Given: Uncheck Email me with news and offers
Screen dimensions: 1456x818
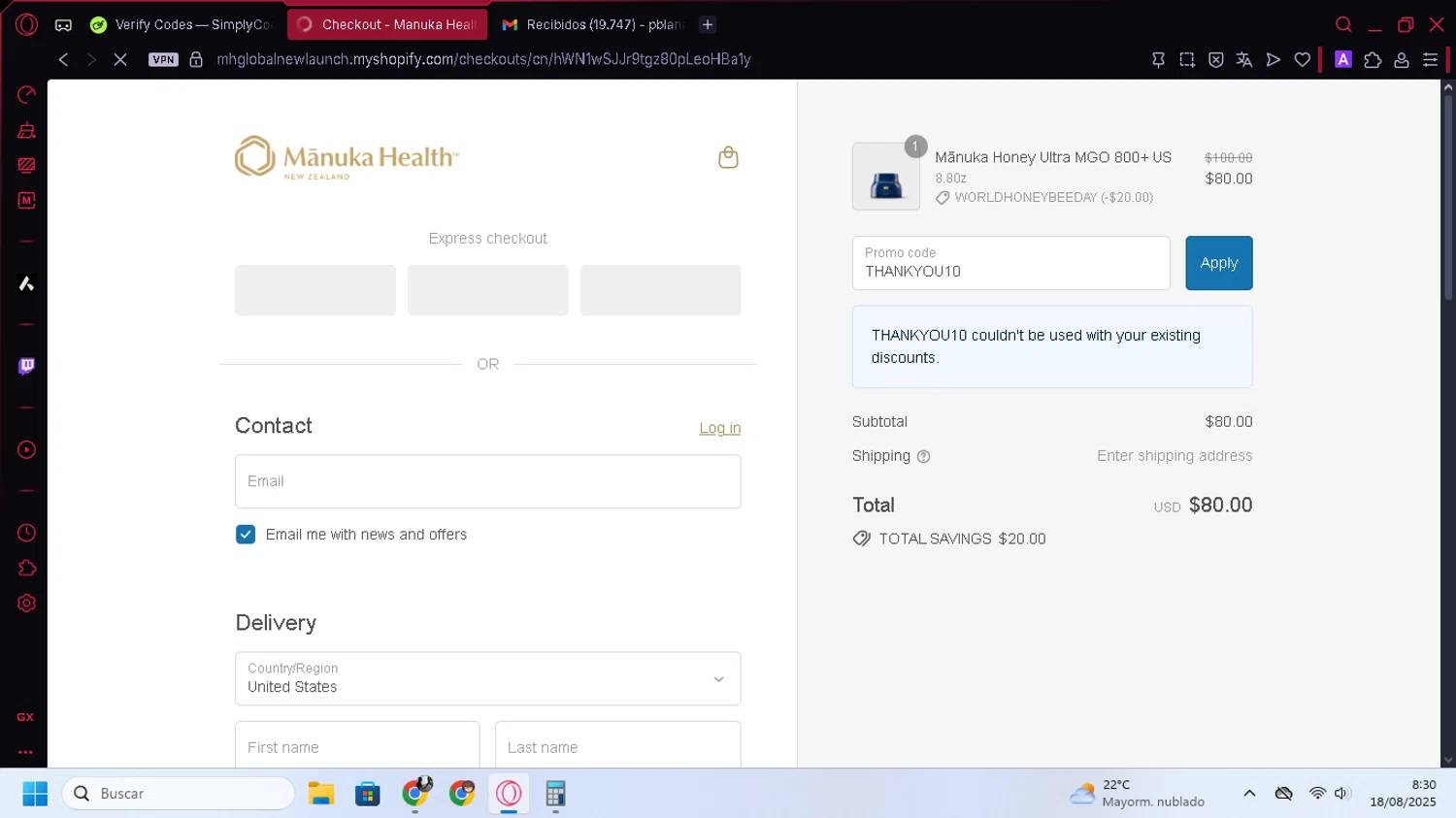Looking at the screenshot, I should (x=246, y=535).
